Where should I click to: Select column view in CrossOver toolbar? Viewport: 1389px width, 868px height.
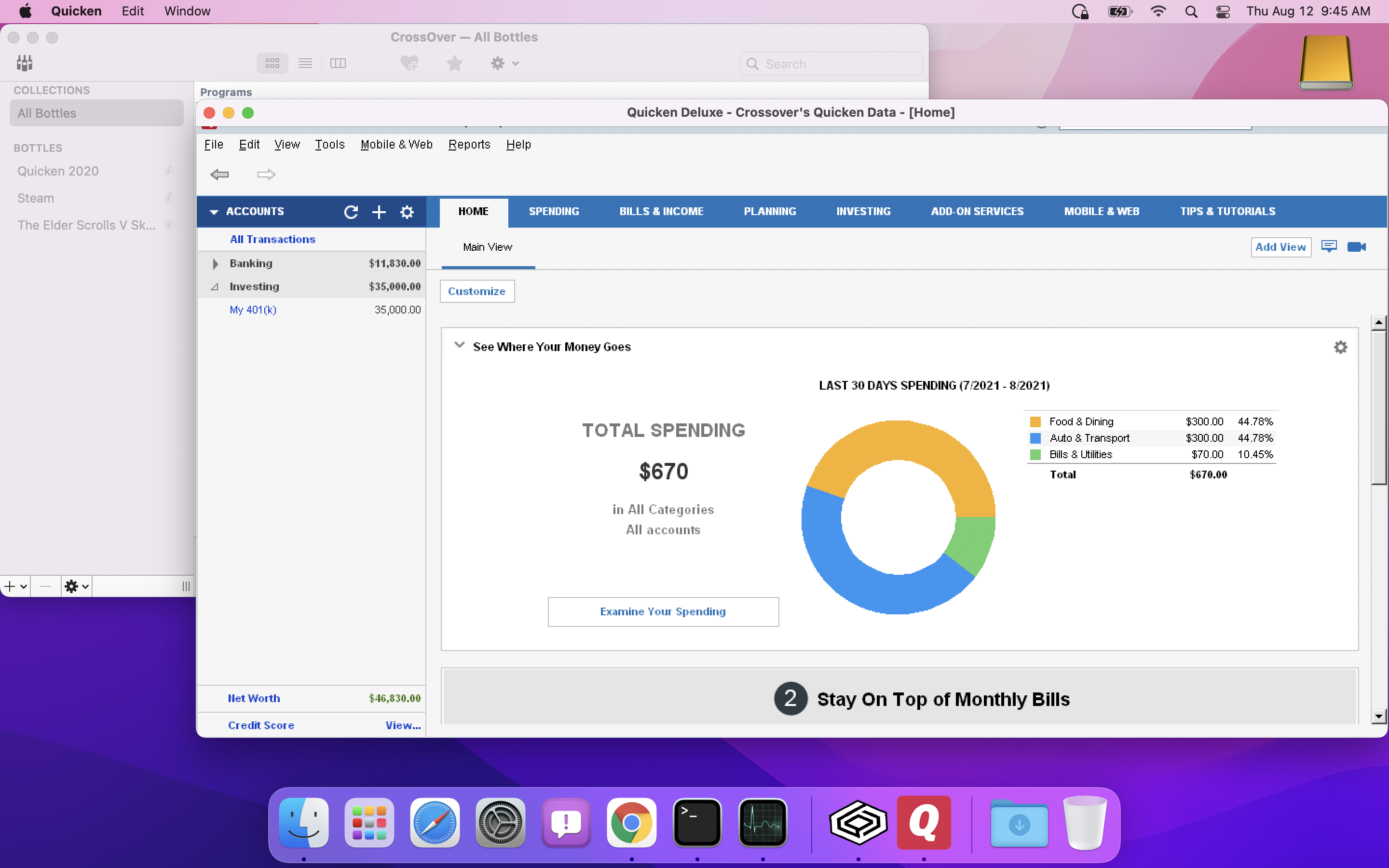pyautogui.click(x=338, y=63)
